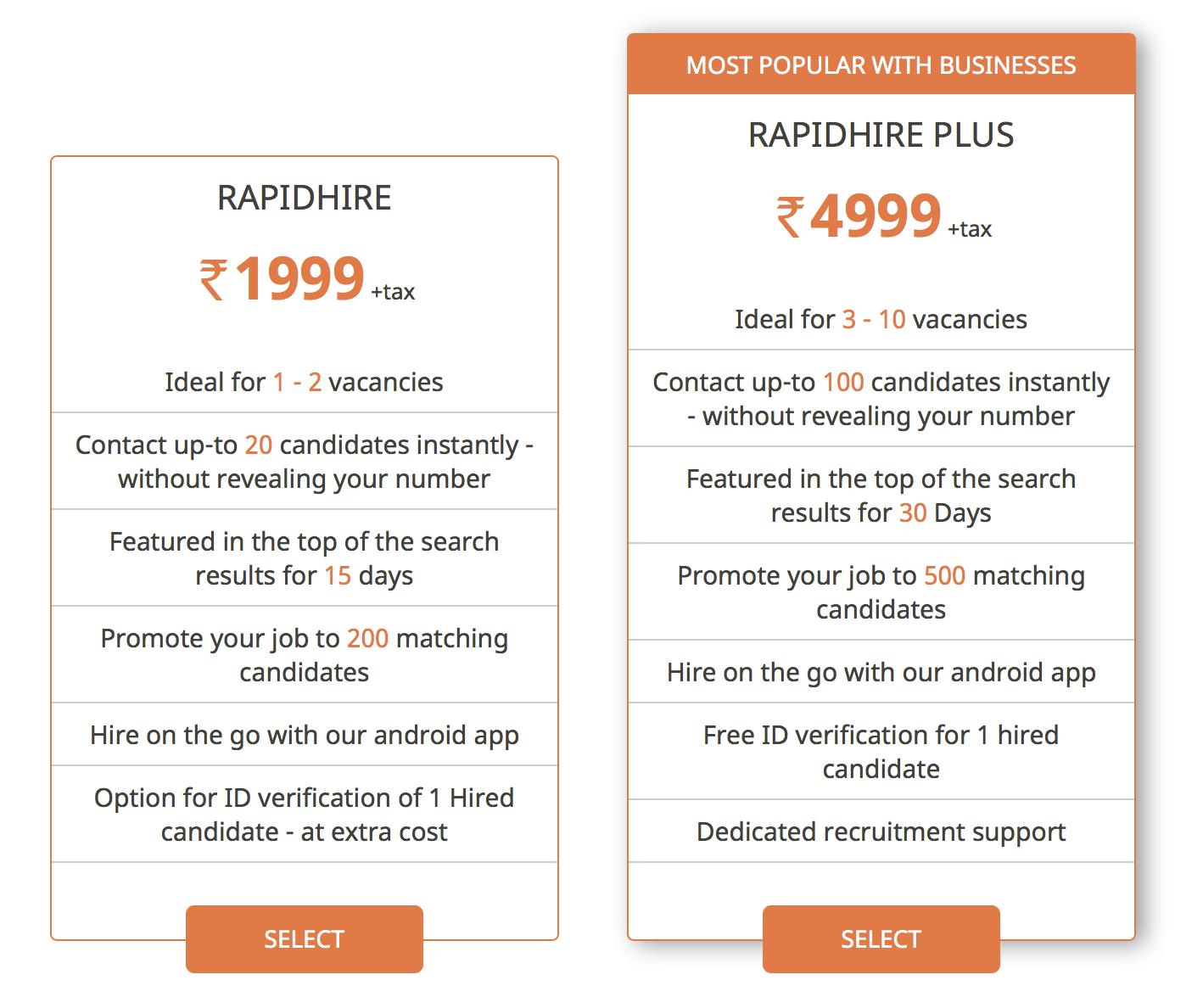
Task: Click the 1999 price amount
Action: click(x=299, y=278)
